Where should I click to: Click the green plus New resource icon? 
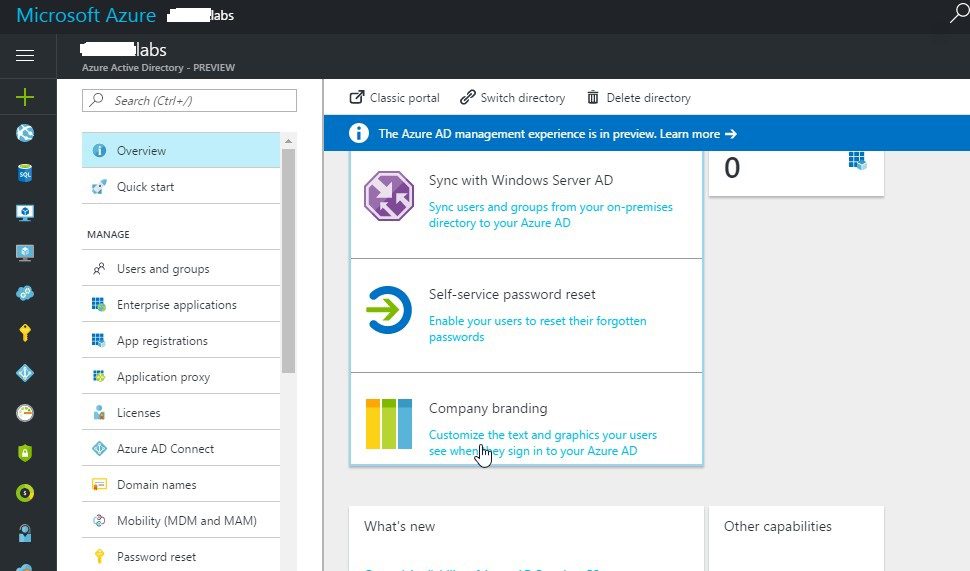25,97
